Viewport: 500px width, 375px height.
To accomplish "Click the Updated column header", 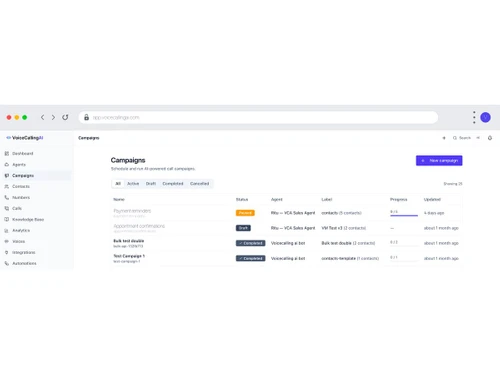I will click(x=432, y=199).
